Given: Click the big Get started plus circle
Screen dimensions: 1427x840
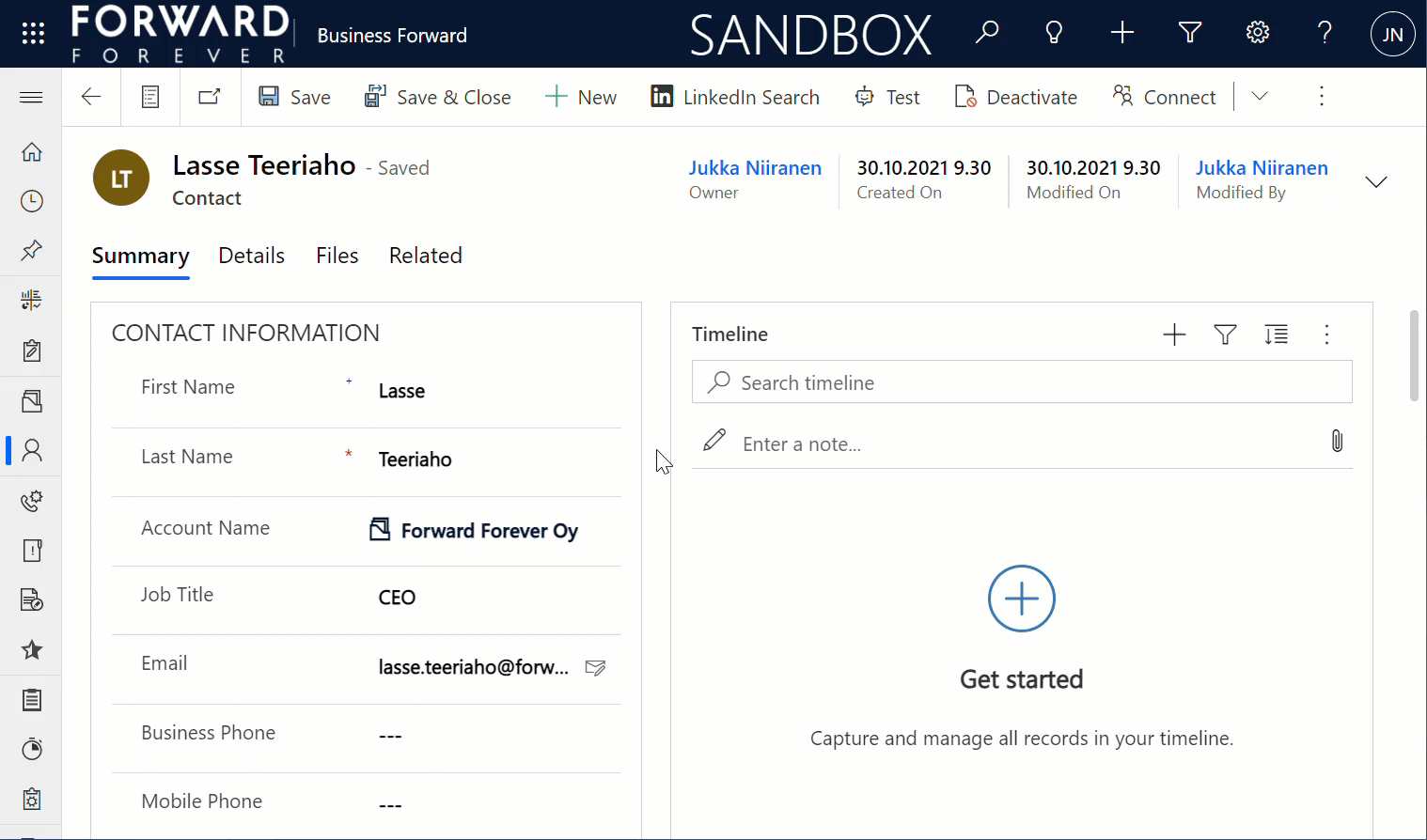Looking at the screenshot, I should (x=1022, y=599).
